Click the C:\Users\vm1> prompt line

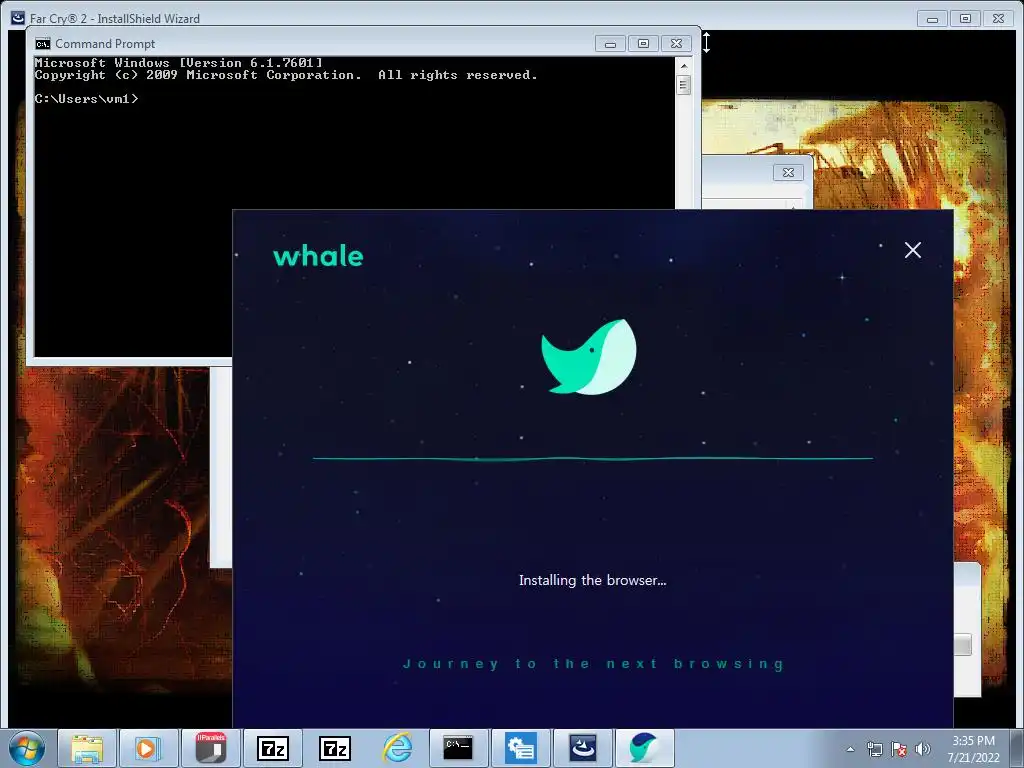86,99
